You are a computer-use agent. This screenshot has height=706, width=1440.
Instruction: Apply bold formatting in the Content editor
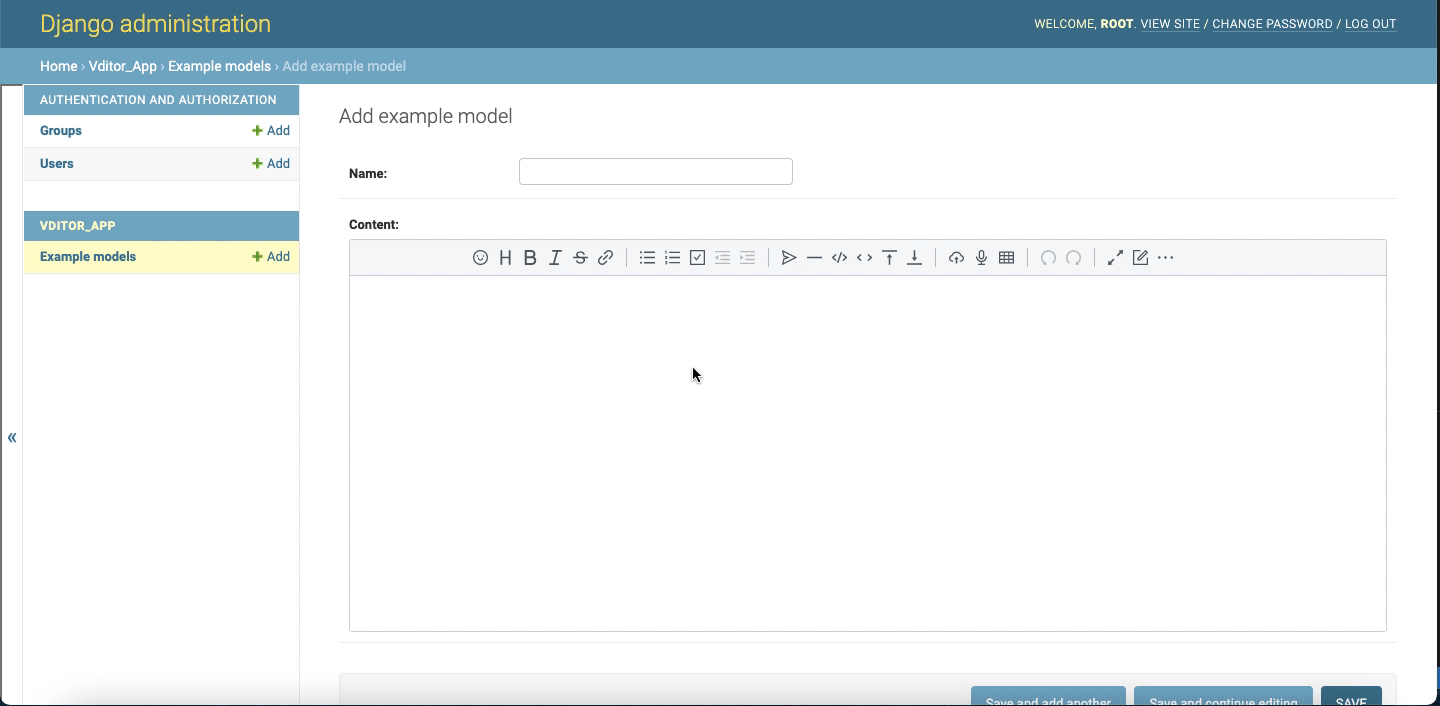pos(530,257)
